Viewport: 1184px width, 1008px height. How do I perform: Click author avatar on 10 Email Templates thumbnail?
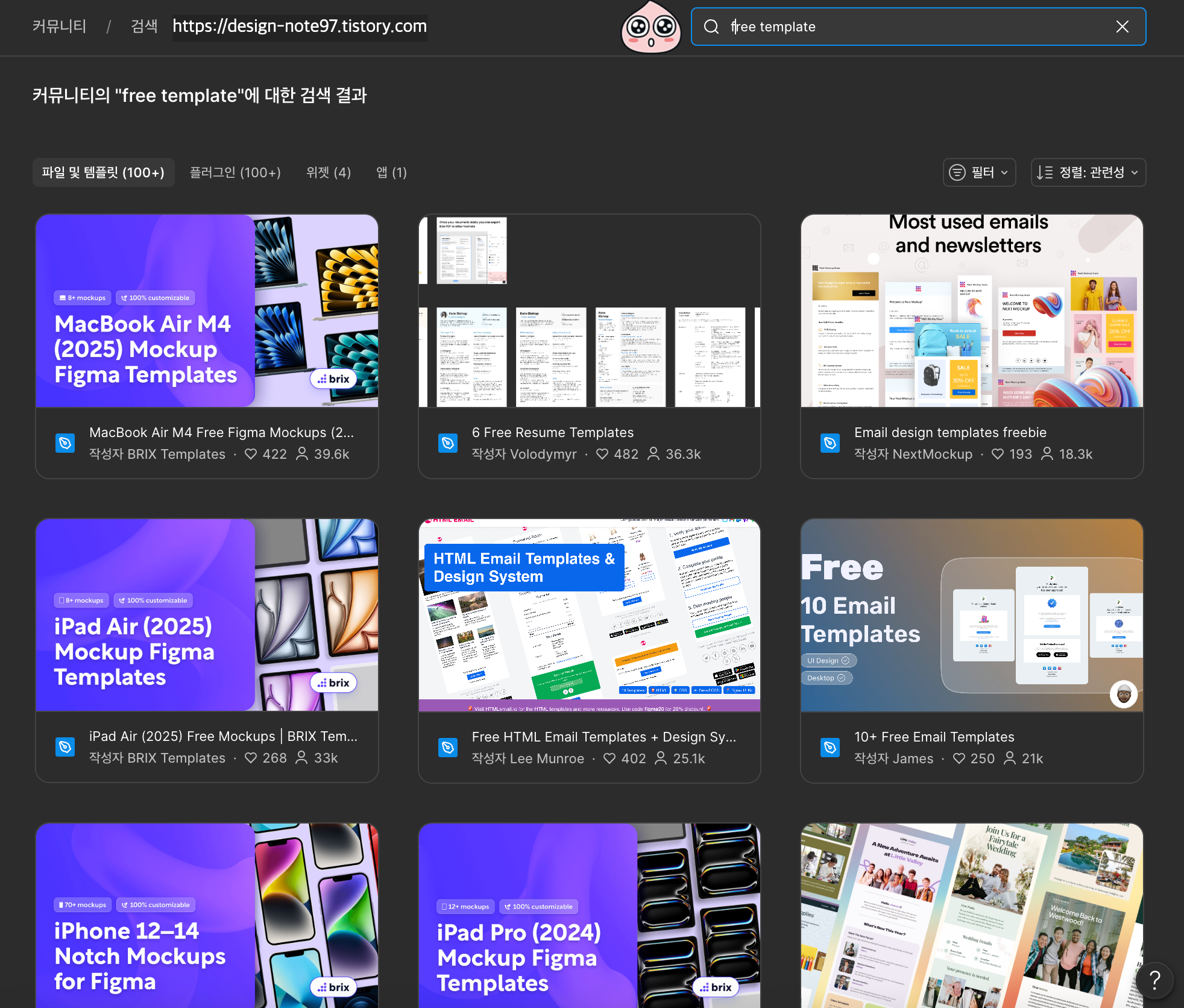point(1123,695)
